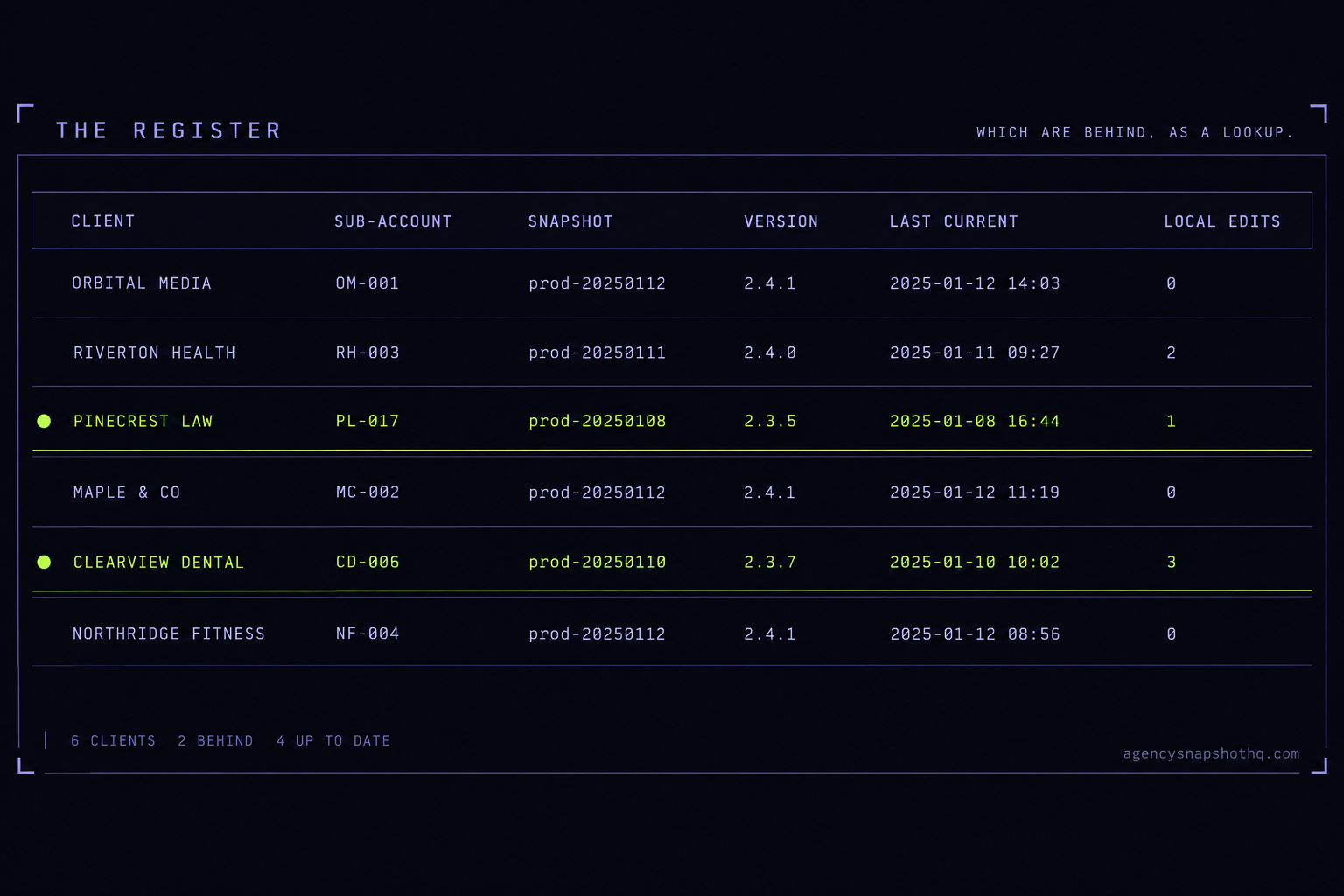
Task: Select sub-account PL-017
Action: 367,422
